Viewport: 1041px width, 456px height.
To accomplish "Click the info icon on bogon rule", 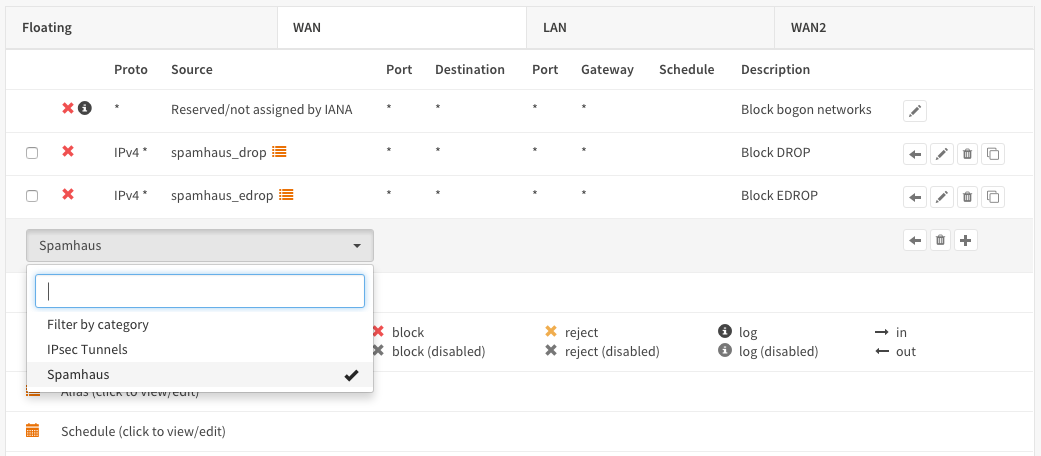I will click(85, 108).
